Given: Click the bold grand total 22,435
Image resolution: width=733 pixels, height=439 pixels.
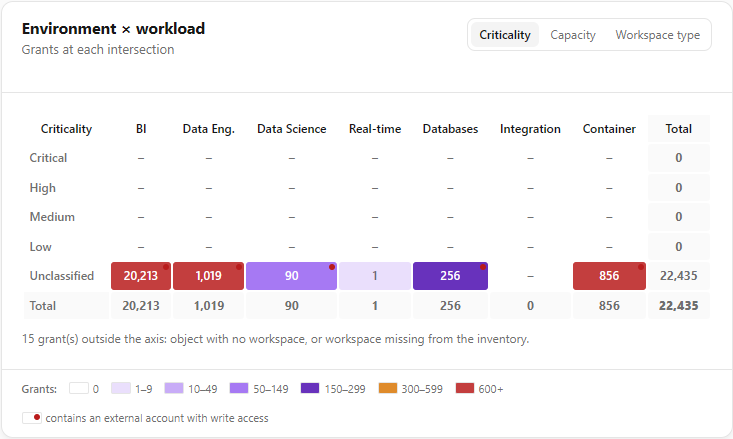Looking at the screenshot, I should [x=678, y=306].
